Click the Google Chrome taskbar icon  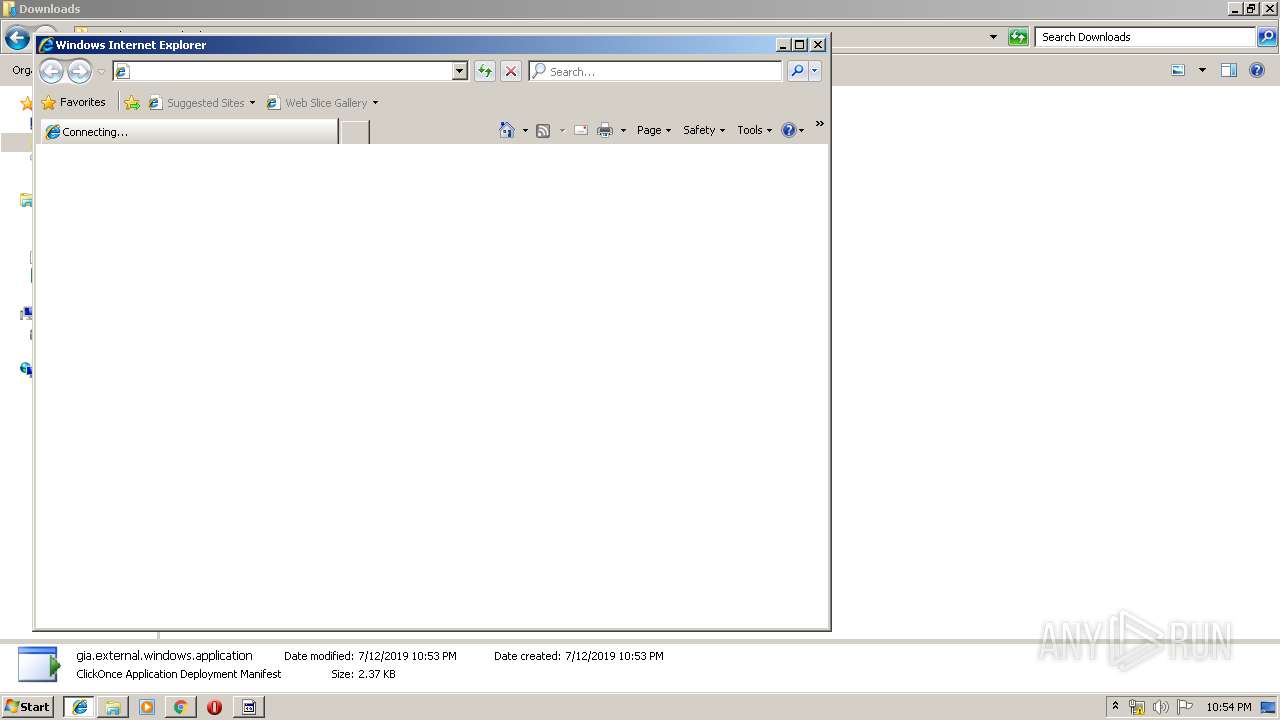click(x=180, y=707)
